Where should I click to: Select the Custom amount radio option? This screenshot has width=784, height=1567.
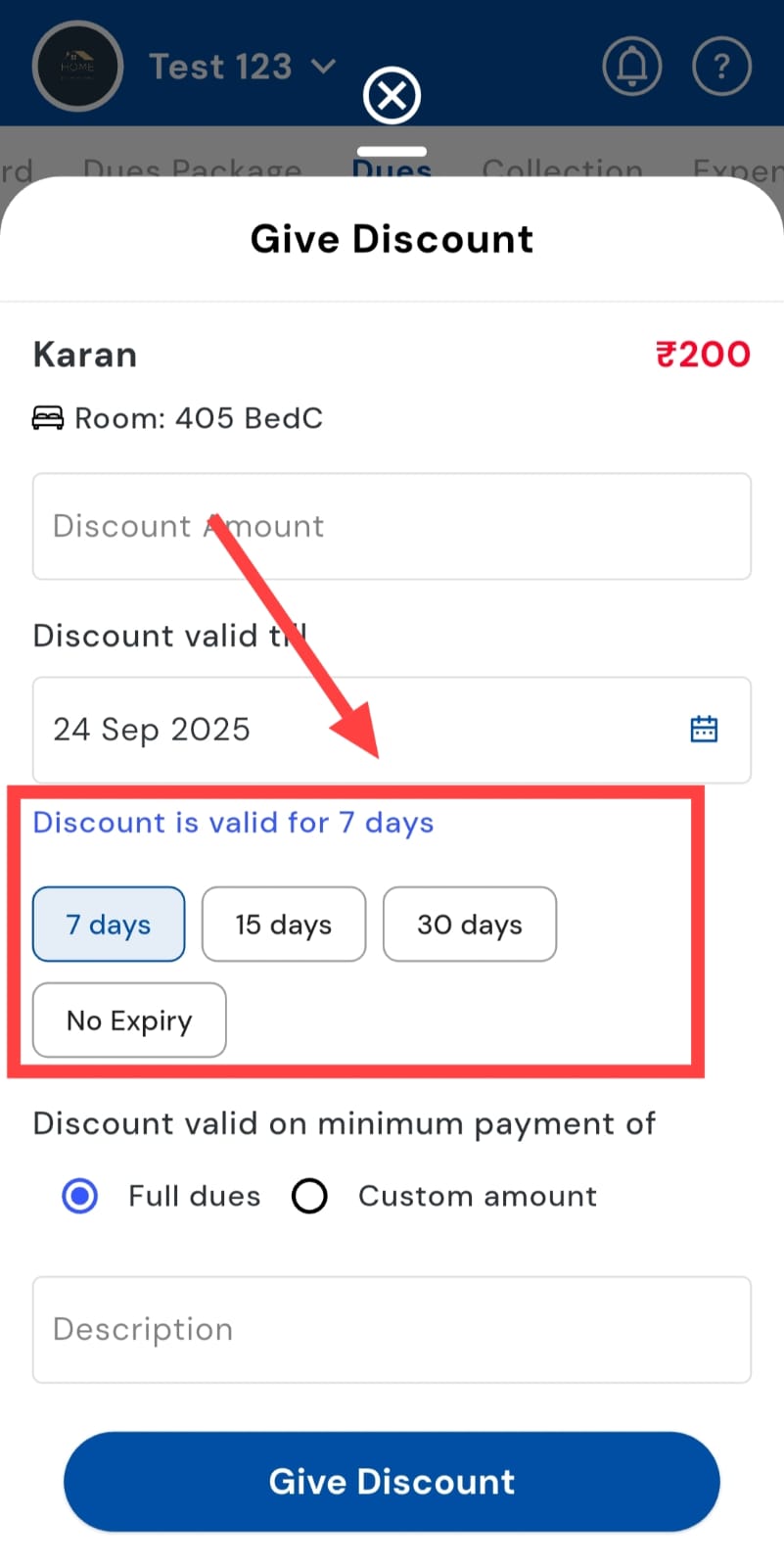309,1196
